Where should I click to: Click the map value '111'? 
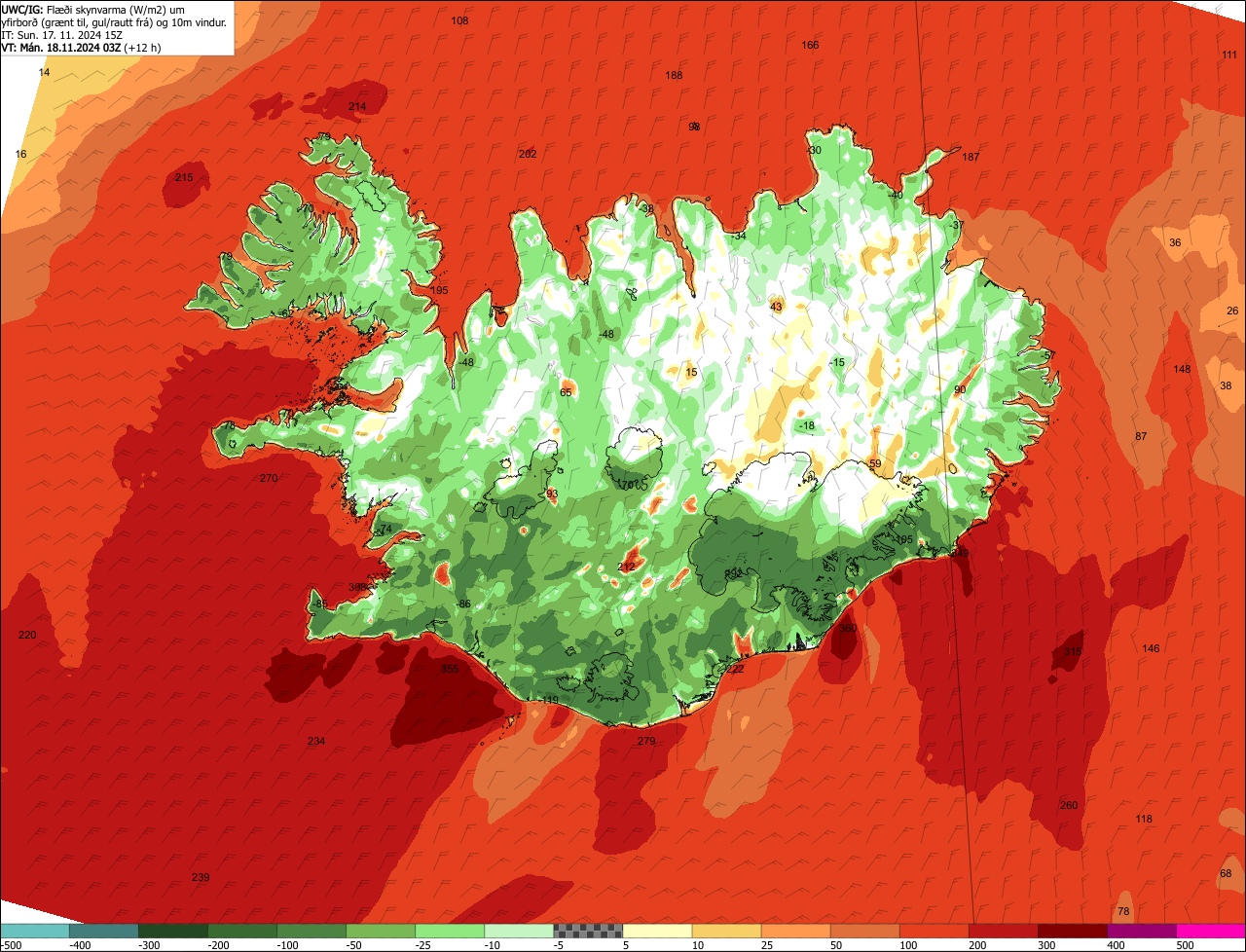[x=1229, y=55]
